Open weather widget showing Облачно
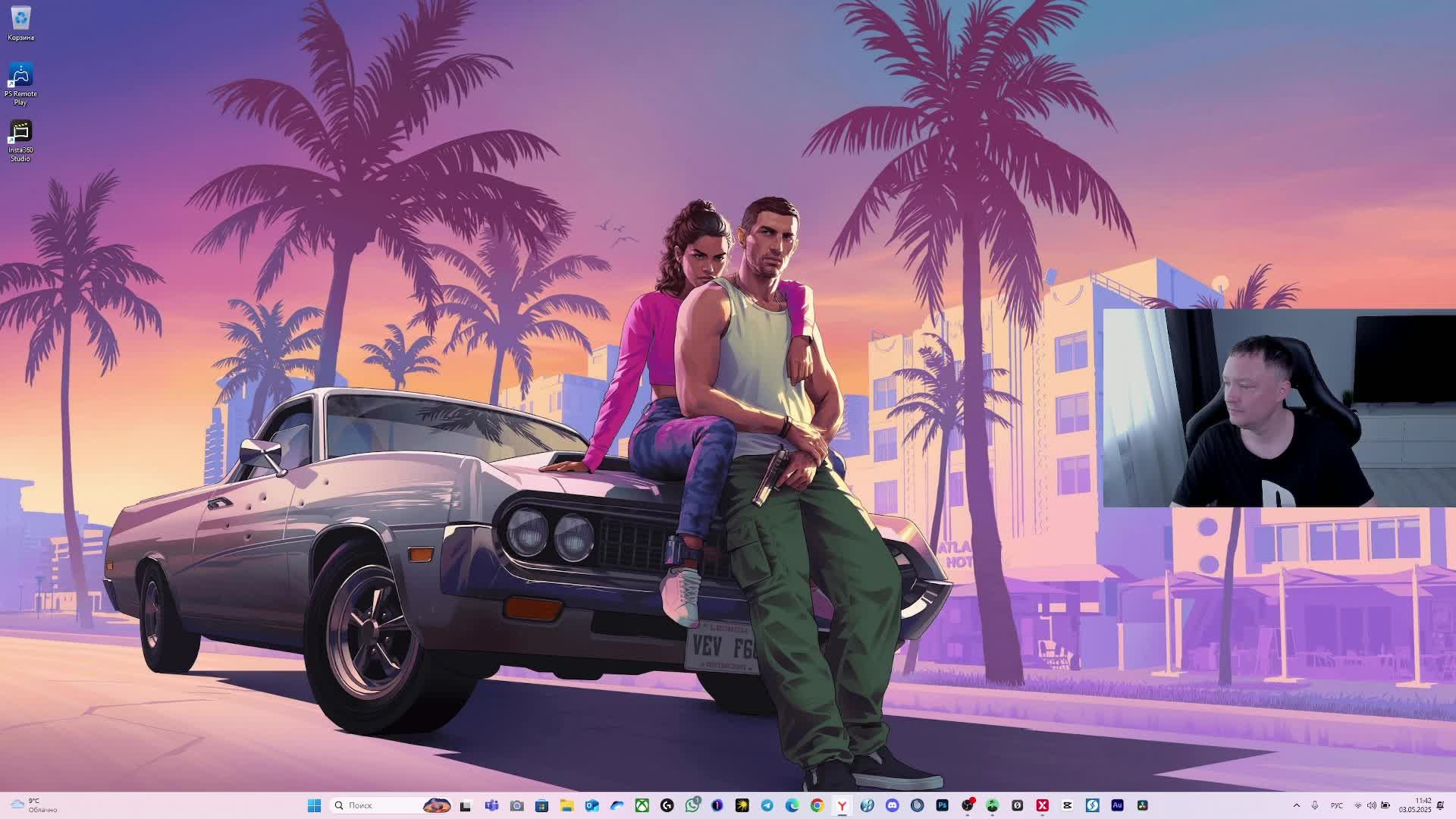This screenshot has width=1456, height=819. tap(34, 805)
